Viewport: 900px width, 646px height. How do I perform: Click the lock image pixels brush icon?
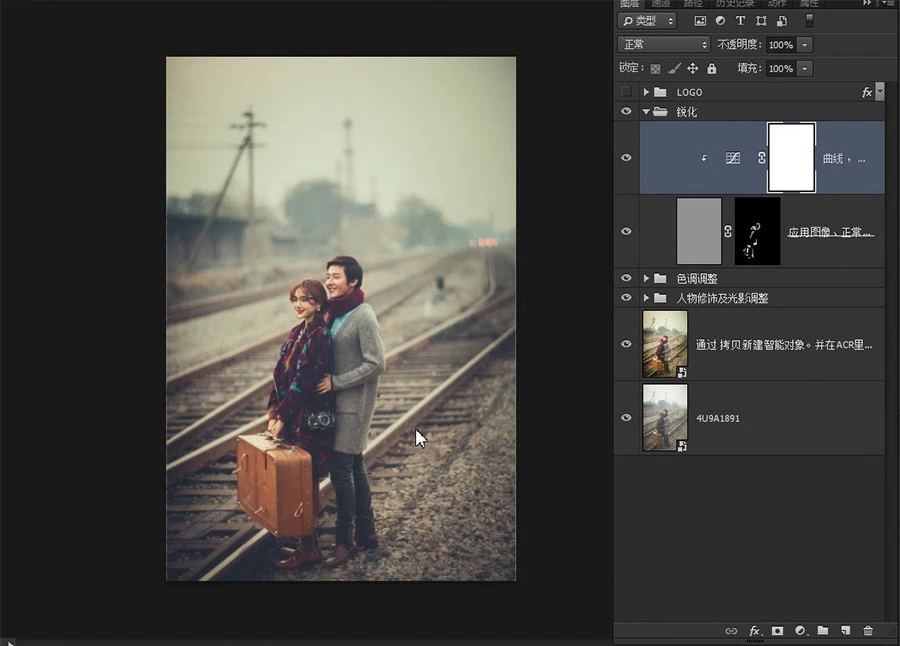(x=674, y=69)
